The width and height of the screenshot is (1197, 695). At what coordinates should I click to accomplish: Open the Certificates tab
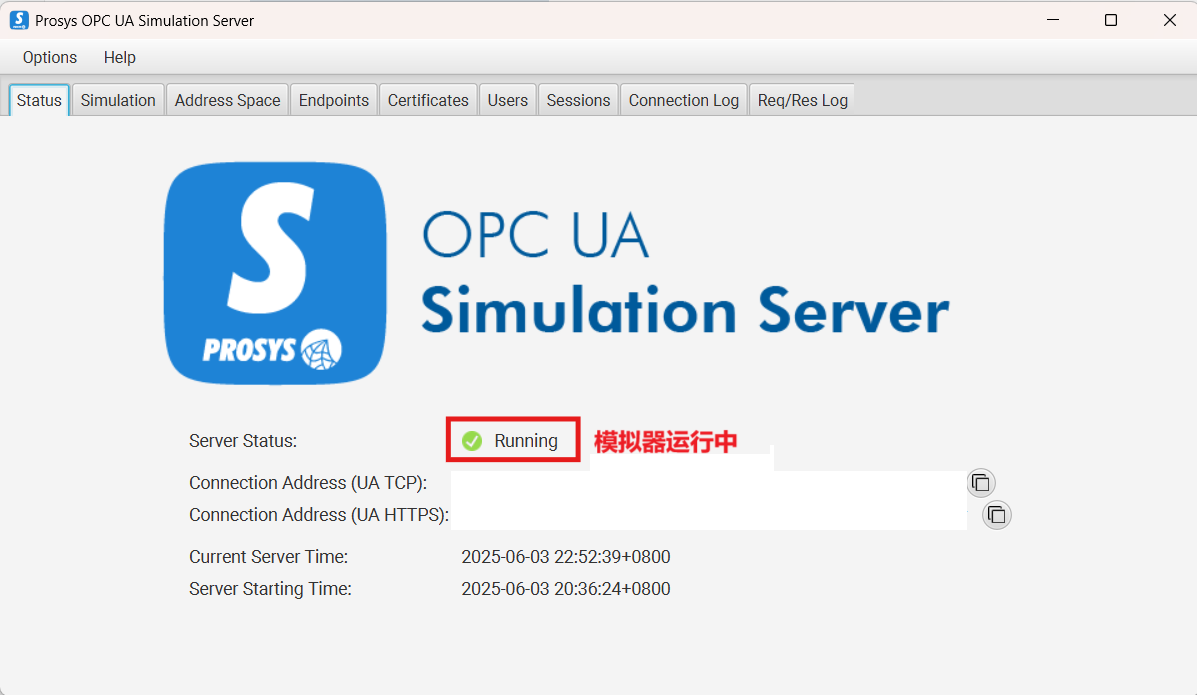[428, 100]
